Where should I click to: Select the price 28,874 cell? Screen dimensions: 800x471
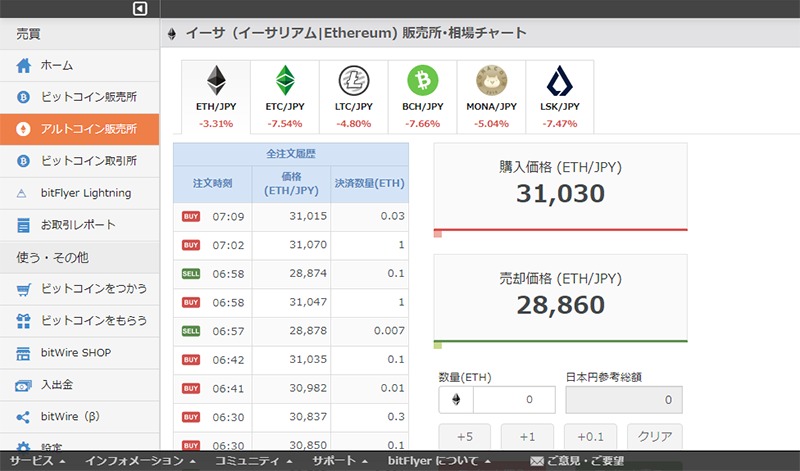[x=291, y=274]
